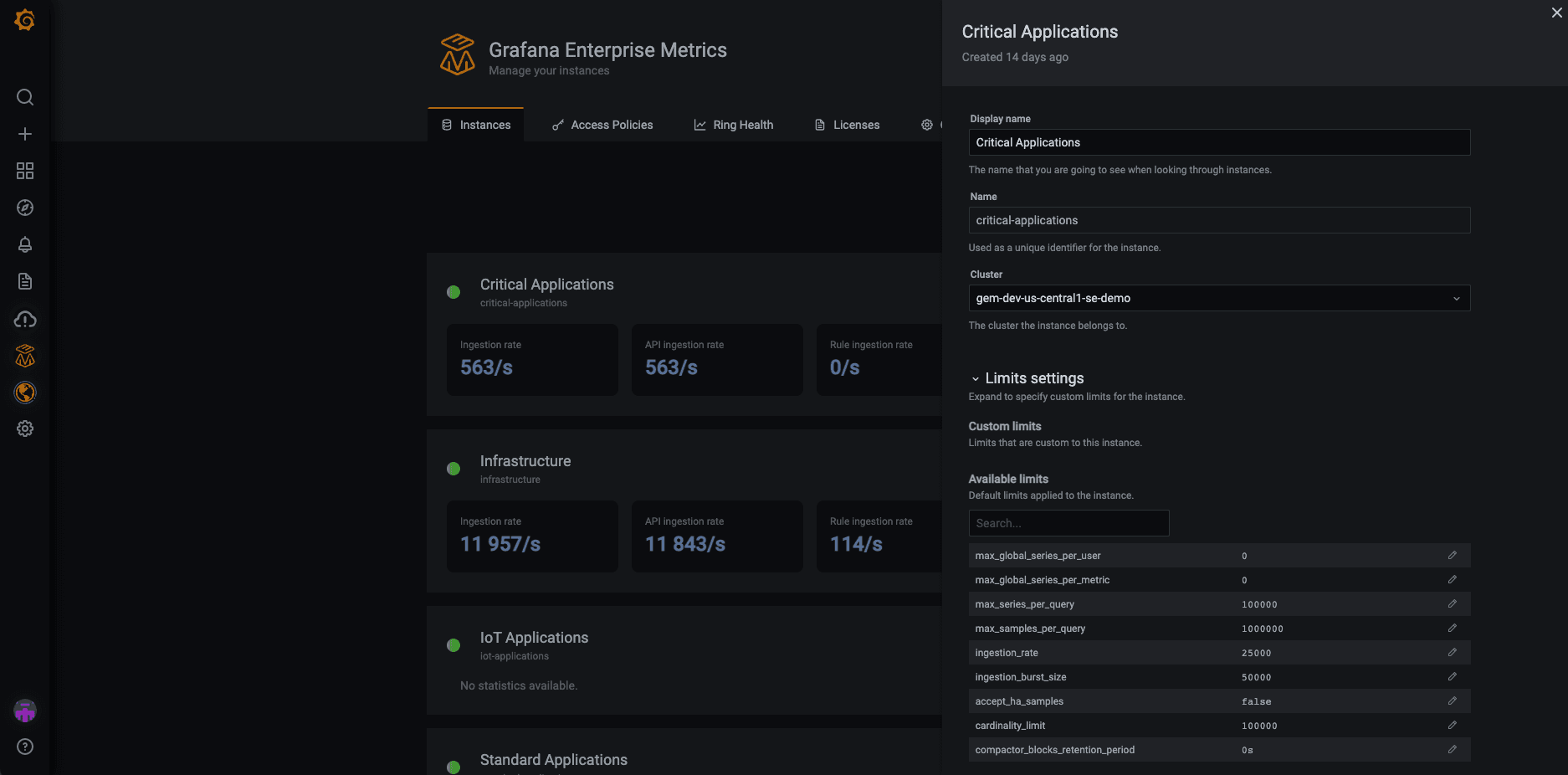Open the Configuration gear in sidebar
The image size is (1568, 775).
pyautogui.click(x=25, y=429)
